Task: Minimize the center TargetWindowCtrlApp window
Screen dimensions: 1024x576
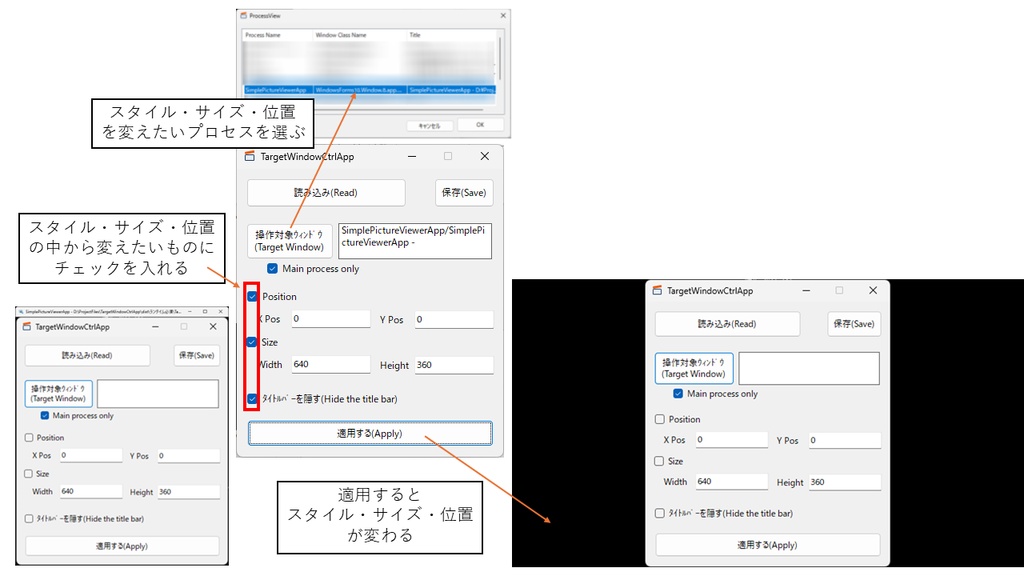Action: point(412,156)
